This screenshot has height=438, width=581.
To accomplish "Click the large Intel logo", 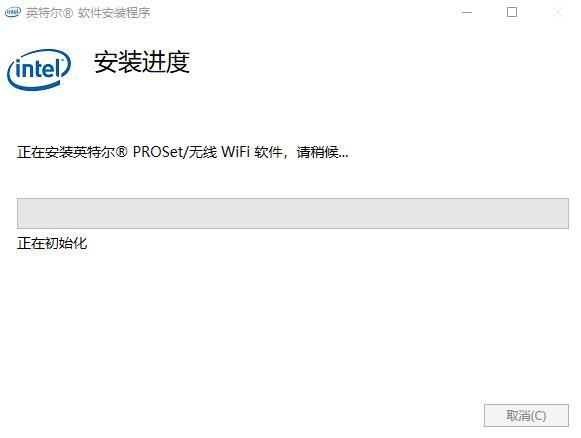I will [x=39, y=70].
